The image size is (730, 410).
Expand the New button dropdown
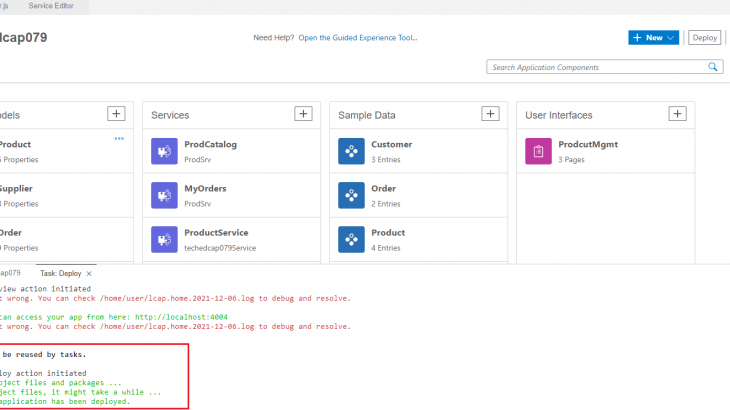tap(670, 38)
